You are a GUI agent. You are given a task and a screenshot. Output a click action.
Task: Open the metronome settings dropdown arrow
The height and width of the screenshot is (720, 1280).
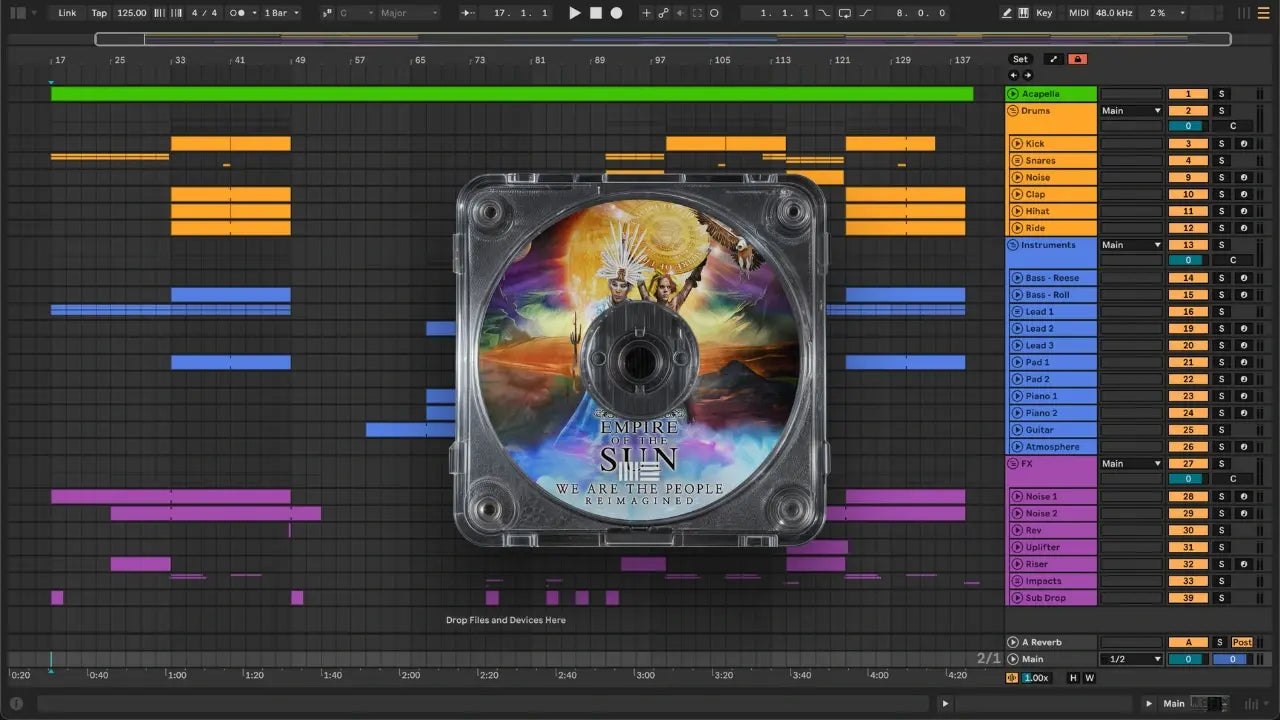point(254,13)
